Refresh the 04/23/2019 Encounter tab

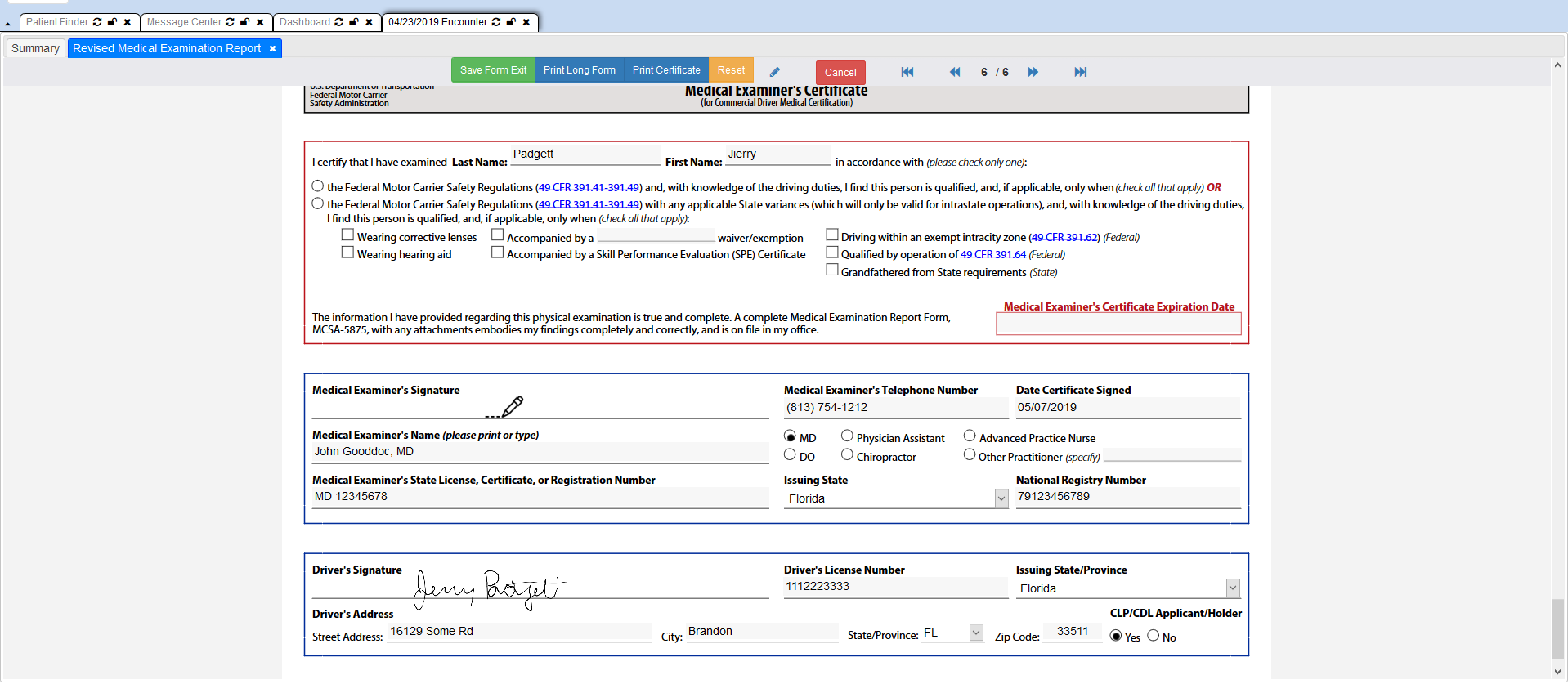495,22
